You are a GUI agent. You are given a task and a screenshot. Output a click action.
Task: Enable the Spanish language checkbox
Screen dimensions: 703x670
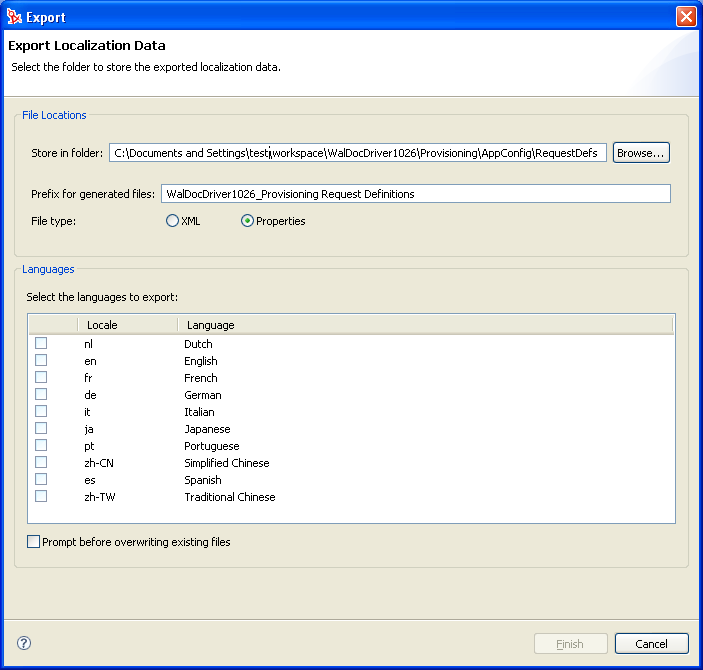point(41,480)
